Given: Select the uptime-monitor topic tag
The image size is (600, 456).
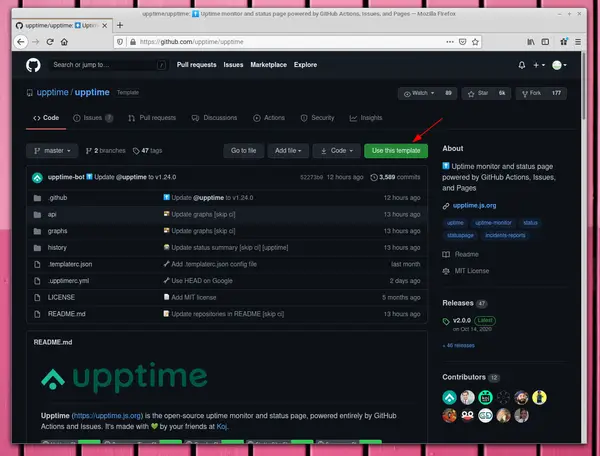Looking at the screenshot, I should pyautogui.click(x=495, y=222).
